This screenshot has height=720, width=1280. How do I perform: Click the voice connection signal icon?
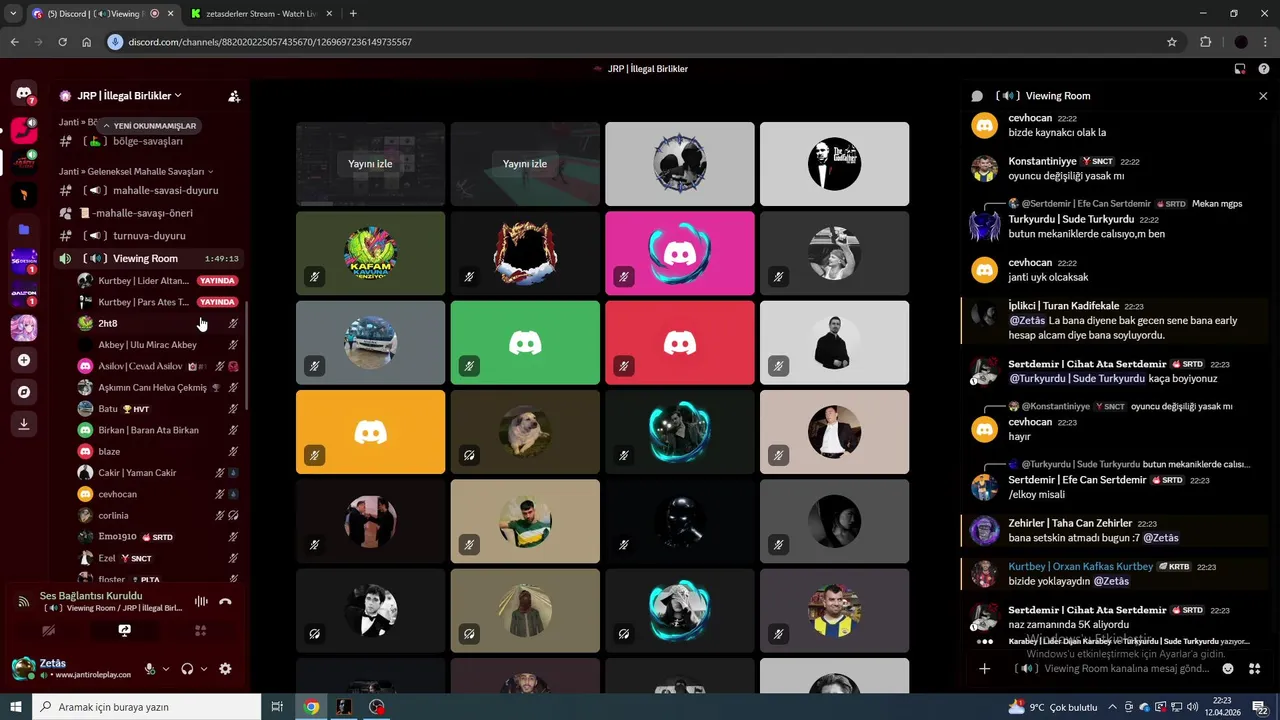[24, 601]
